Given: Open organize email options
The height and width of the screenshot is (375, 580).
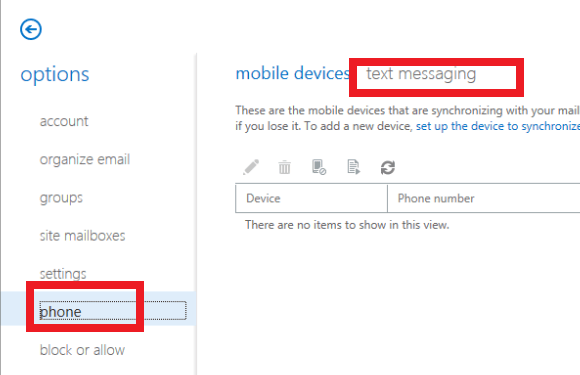Looking at the screenshot, I should (x=85, y=160).
